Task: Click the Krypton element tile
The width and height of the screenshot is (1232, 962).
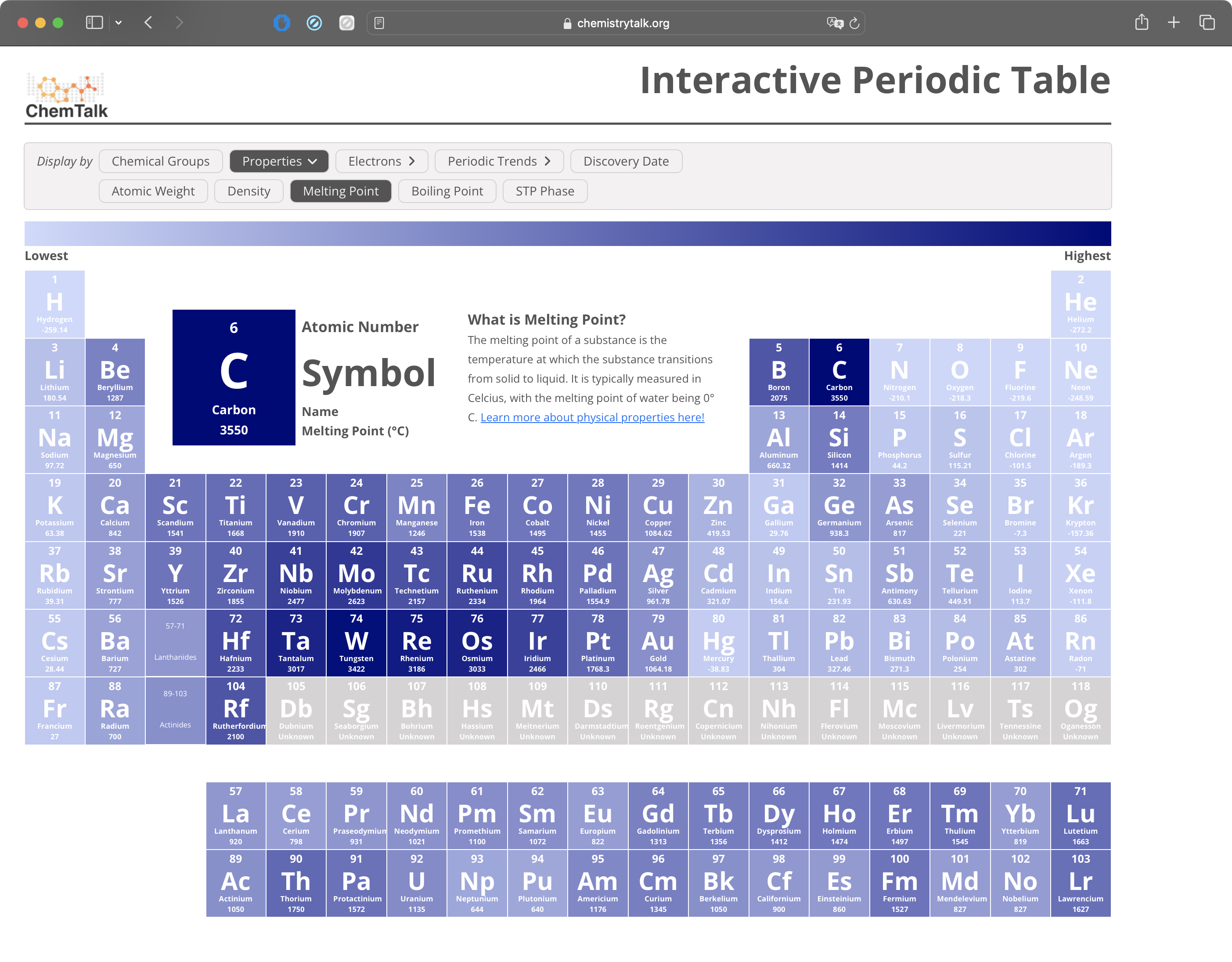Action: coord(1080,507)
